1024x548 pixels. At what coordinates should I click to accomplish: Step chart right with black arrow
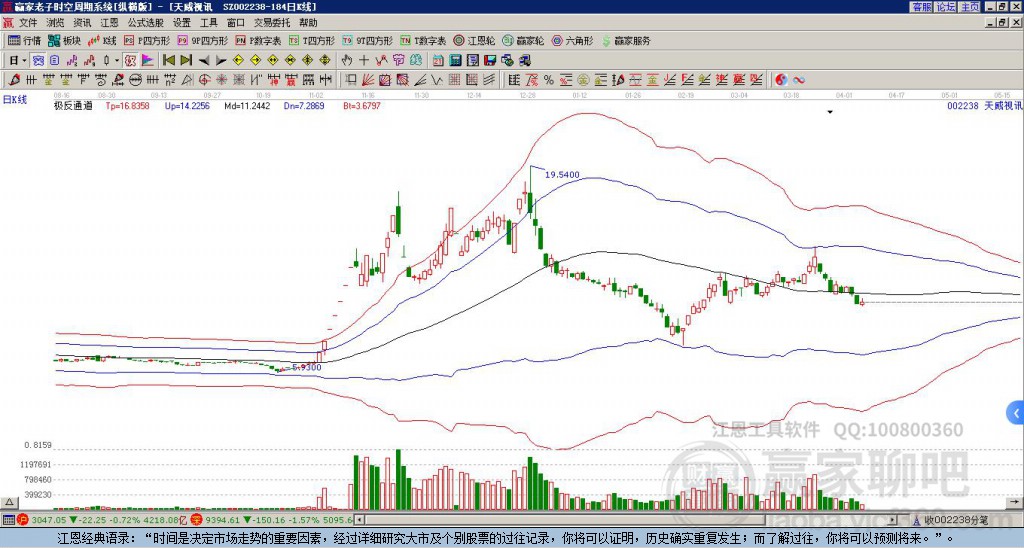tap(221, 61)
